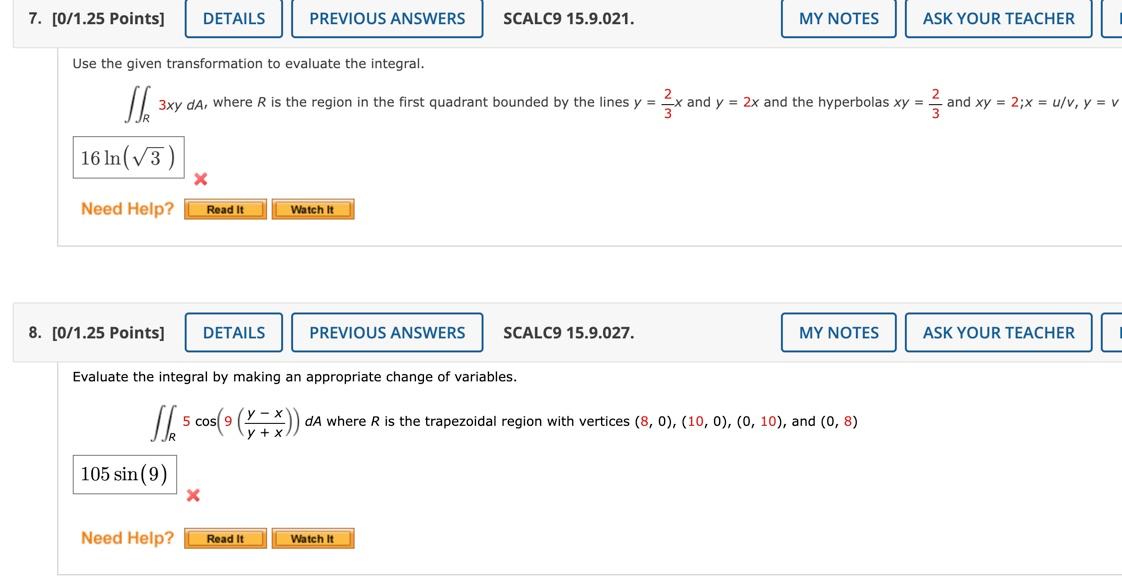Open MY NOTES for question 7
Viewport: 1122px width, 583px height.
[838, 18]
